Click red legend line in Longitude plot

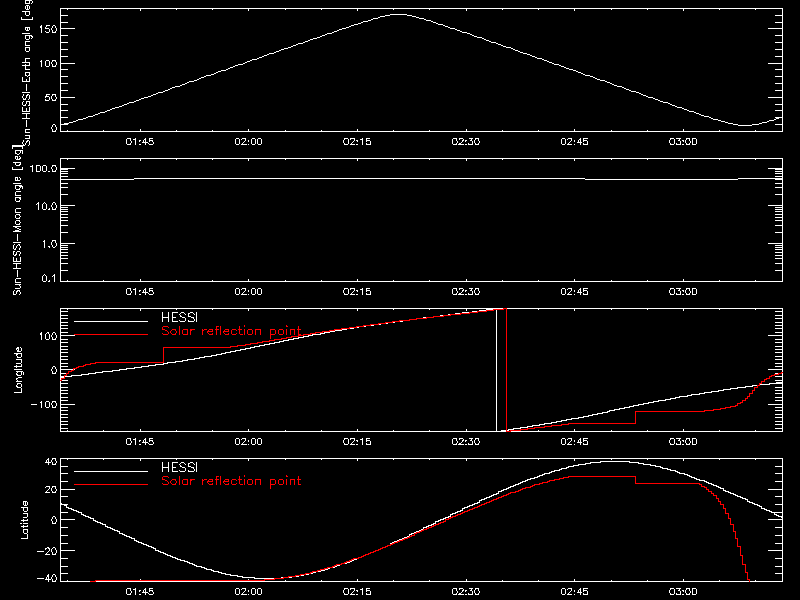click(x=111, y=335)
